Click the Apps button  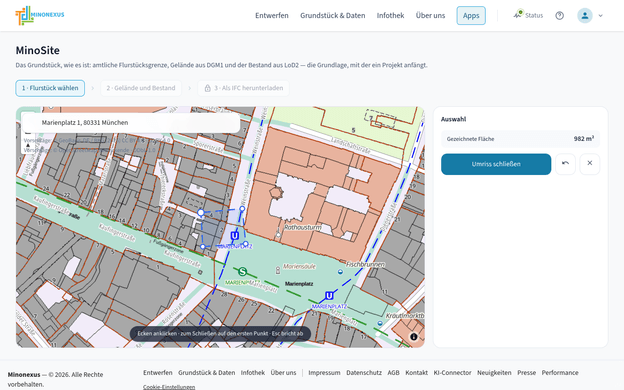[471, 16]
